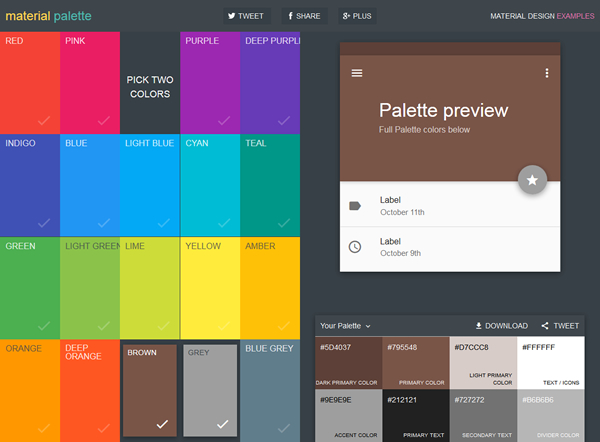Click the Label row dated October 9th
Screen dimensions: 600x442
[x=450, y=247]
